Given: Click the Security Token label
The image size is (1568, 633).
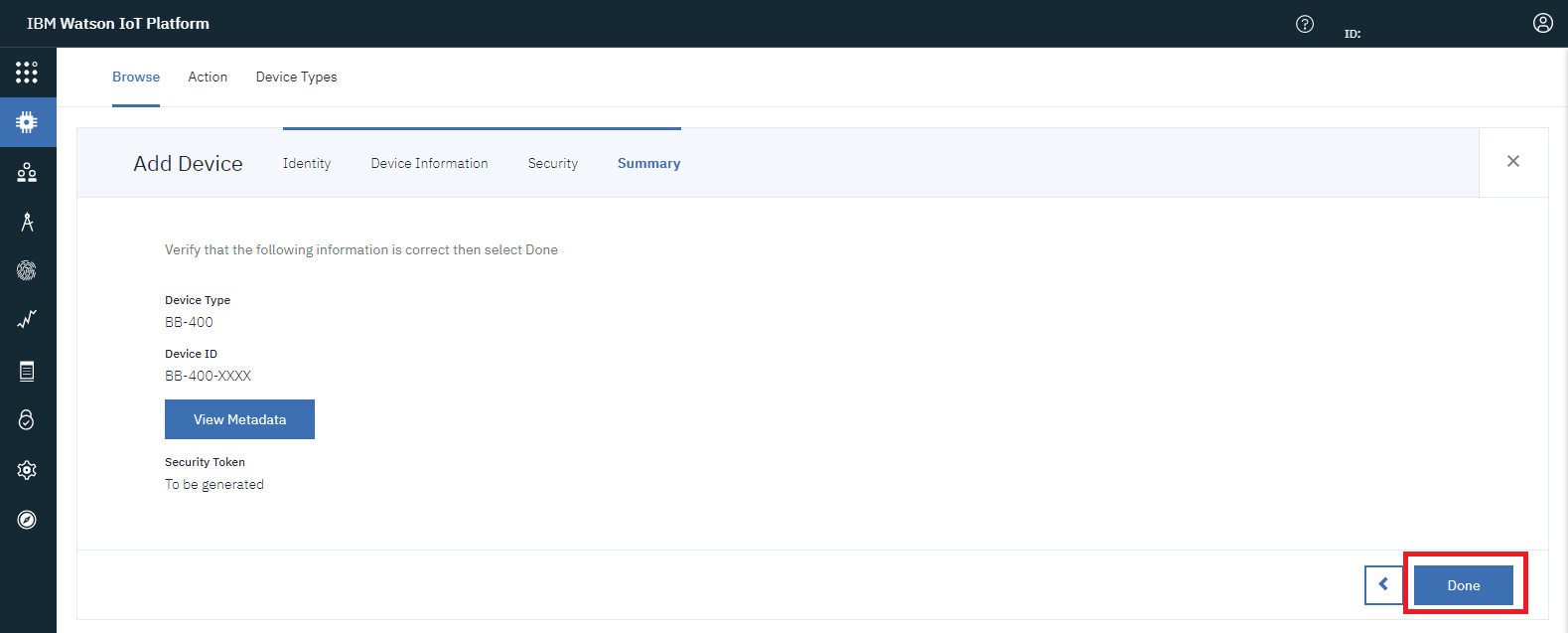Looking at the screenshot, I should point(205,462).
